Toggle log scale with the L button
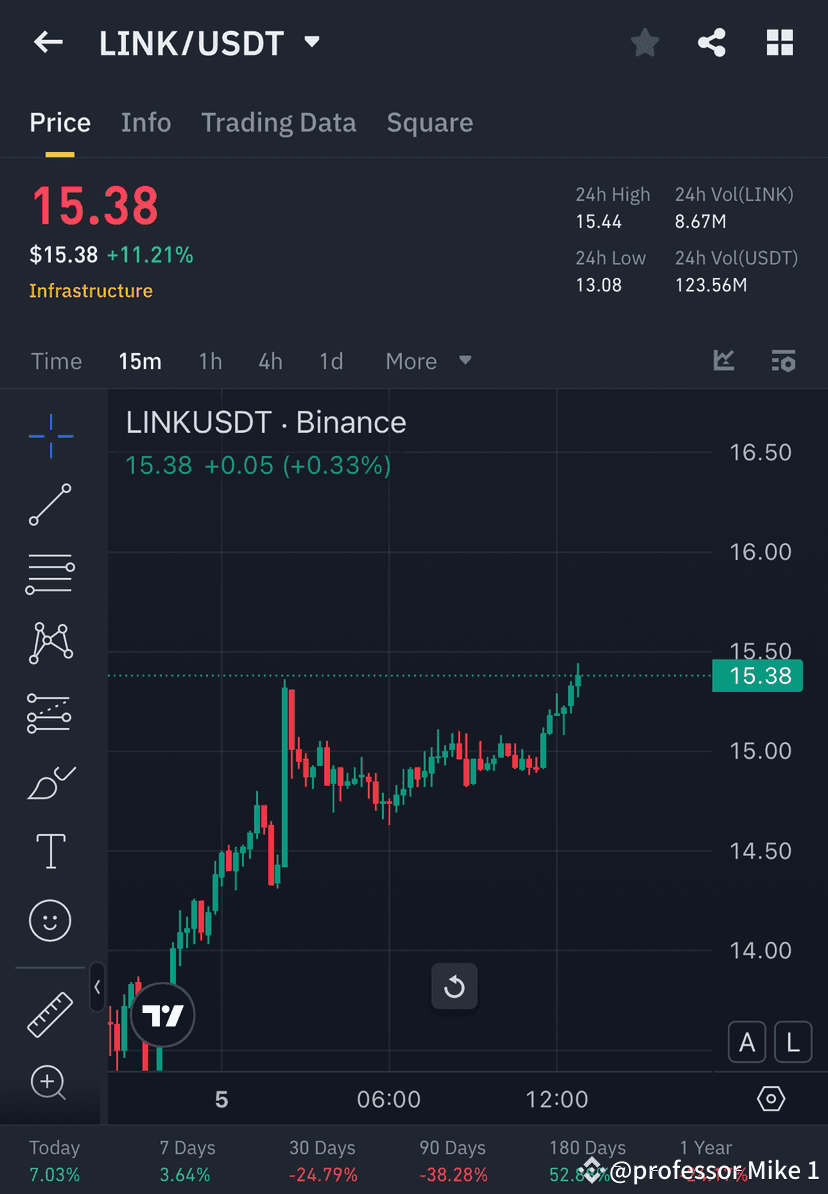Screen dimensions: 828x1194 point(793,1042)
